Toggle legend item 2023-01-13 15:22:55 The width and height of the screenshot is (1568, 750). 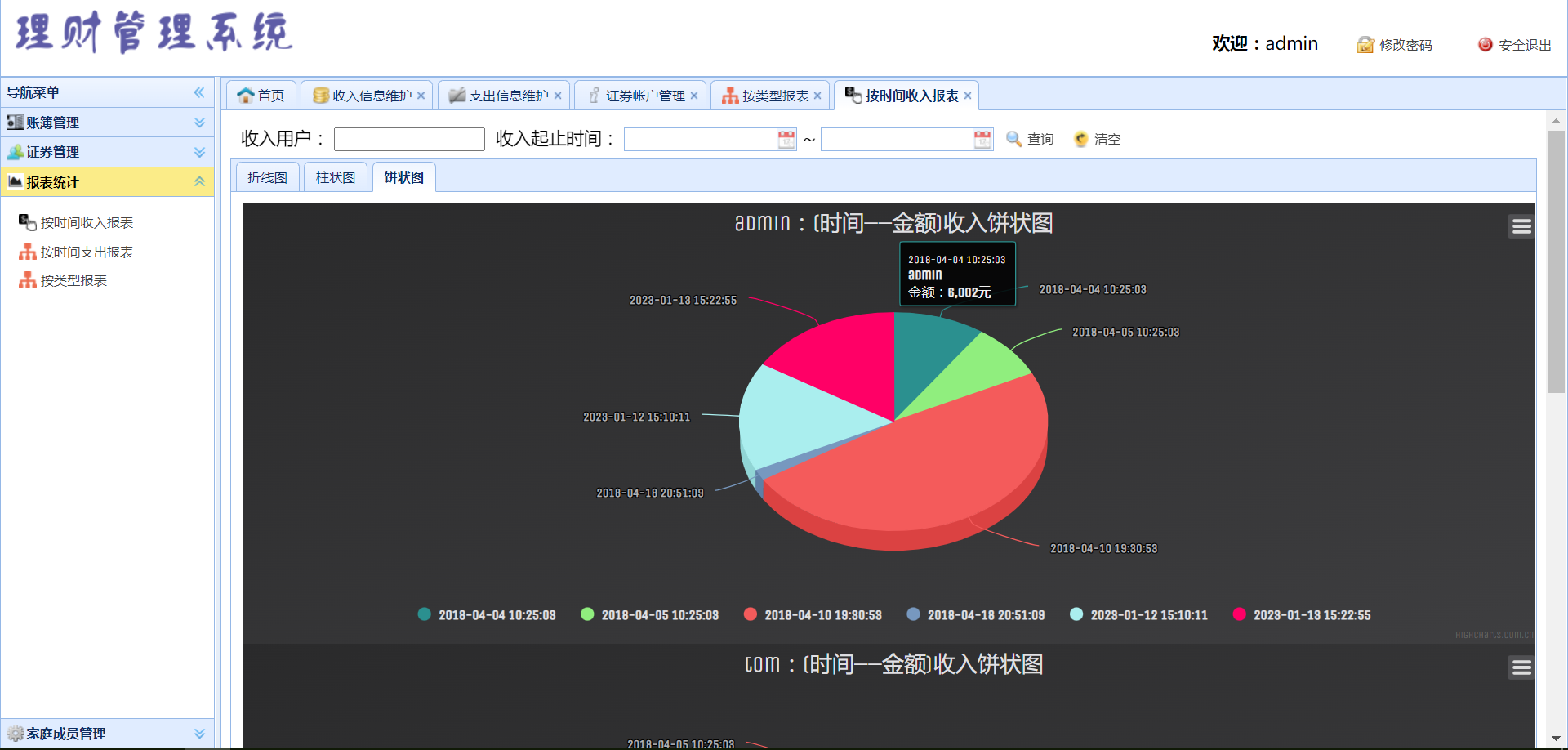1302,614
